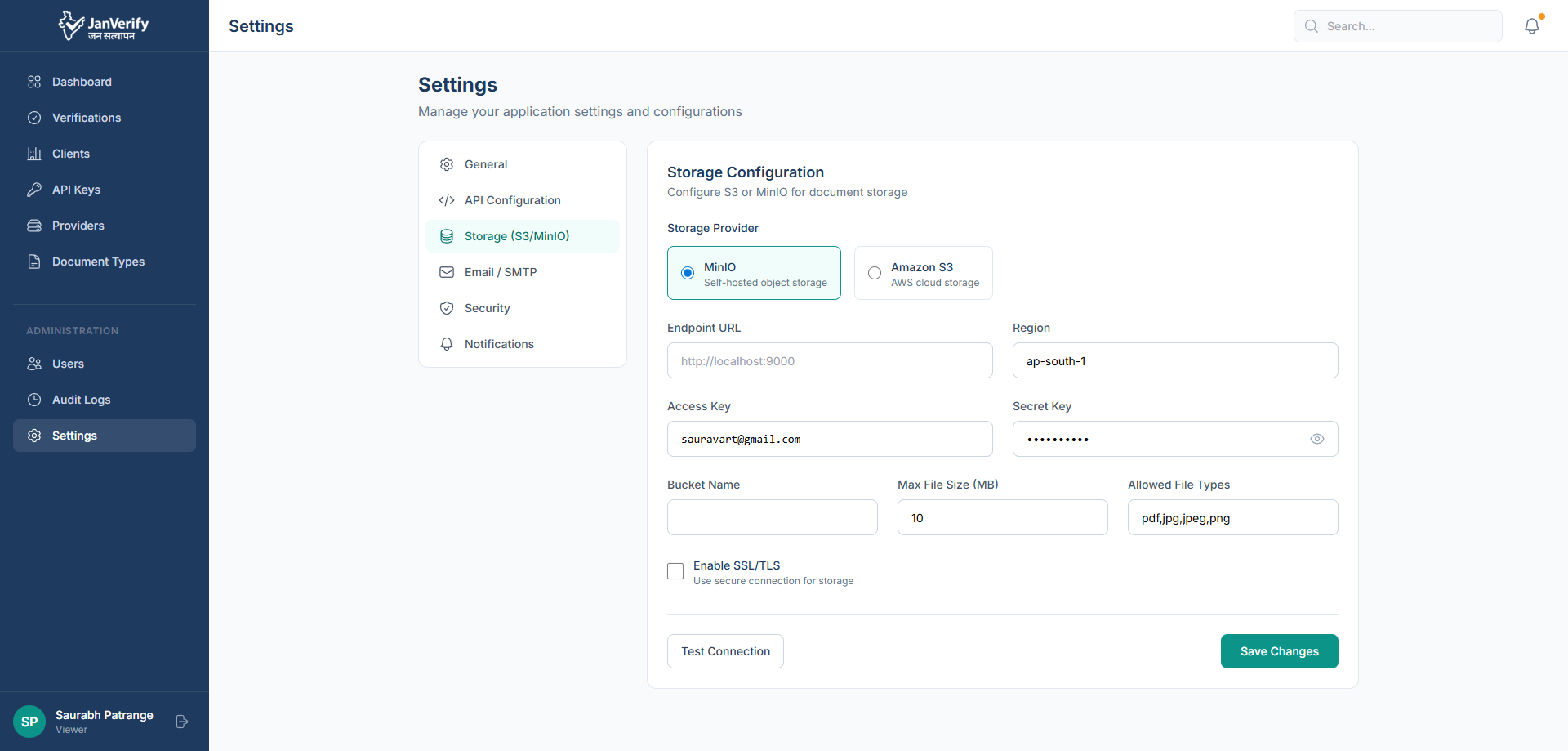This screenshot has height=751, width=1568.
Task: Select the MinIO storage provider
Action: 688,273
